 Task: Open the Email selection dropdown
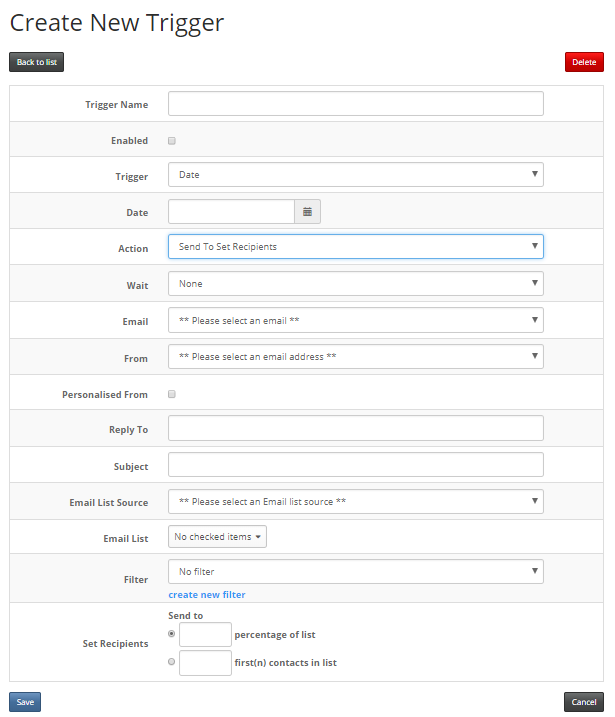point(356,320)
